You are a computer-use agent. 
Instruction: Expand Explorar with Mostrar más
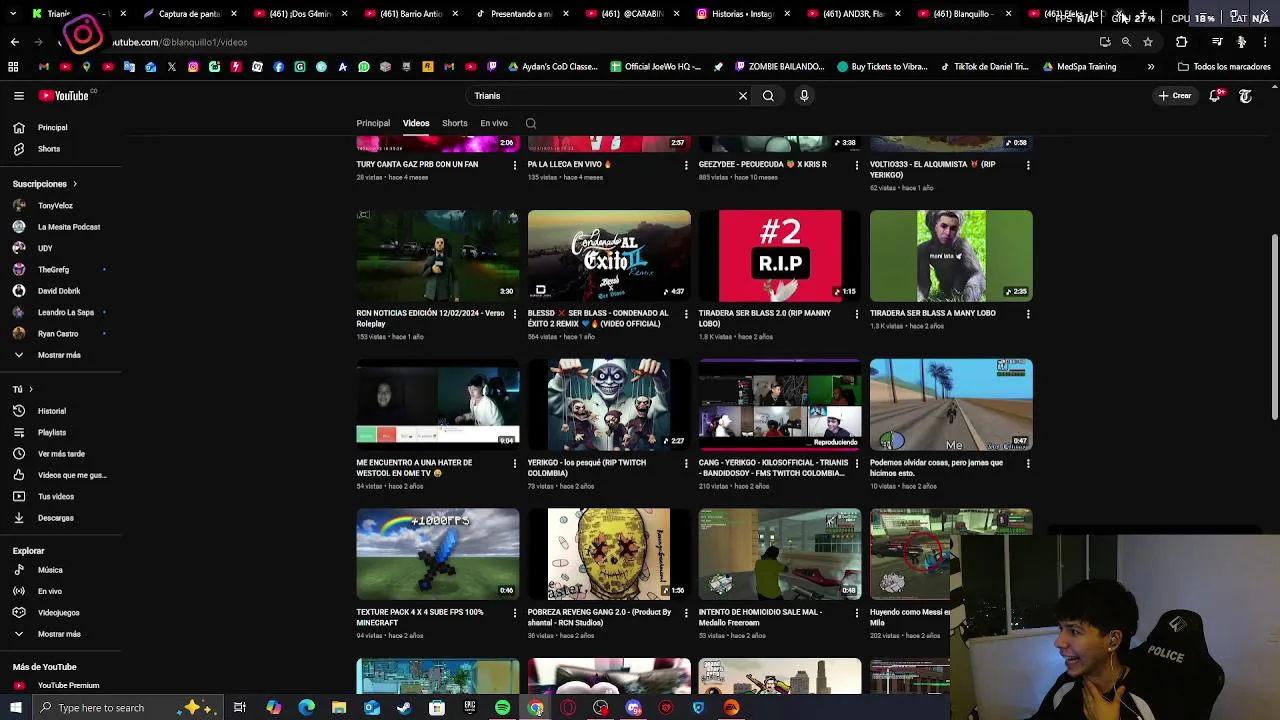[x=60, y=634]
